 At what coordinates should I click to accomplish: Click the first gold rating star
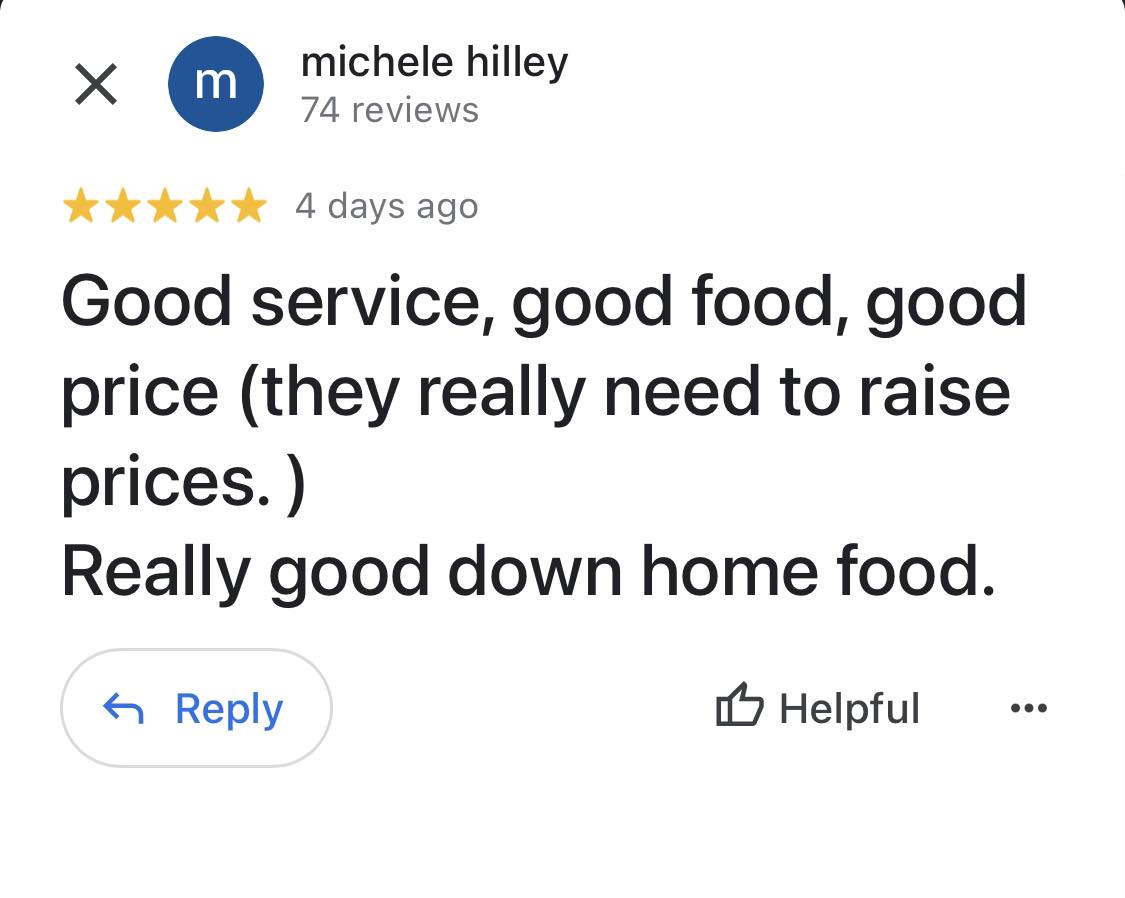[x=80, y=207]
